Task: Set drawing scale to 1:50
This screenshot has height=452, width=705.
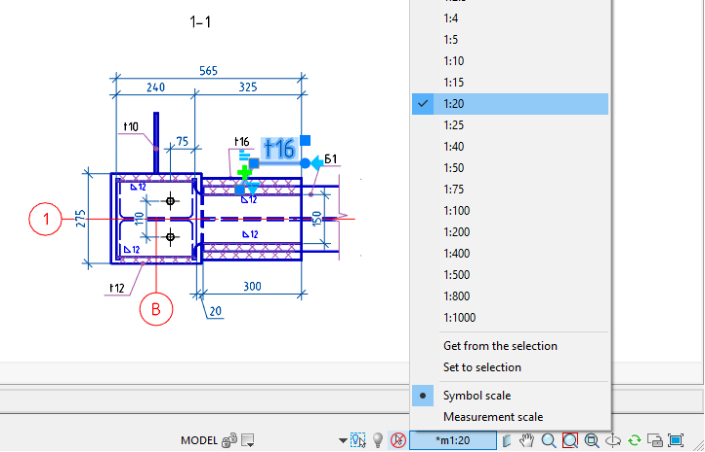Action: click(x=510, y=168)
